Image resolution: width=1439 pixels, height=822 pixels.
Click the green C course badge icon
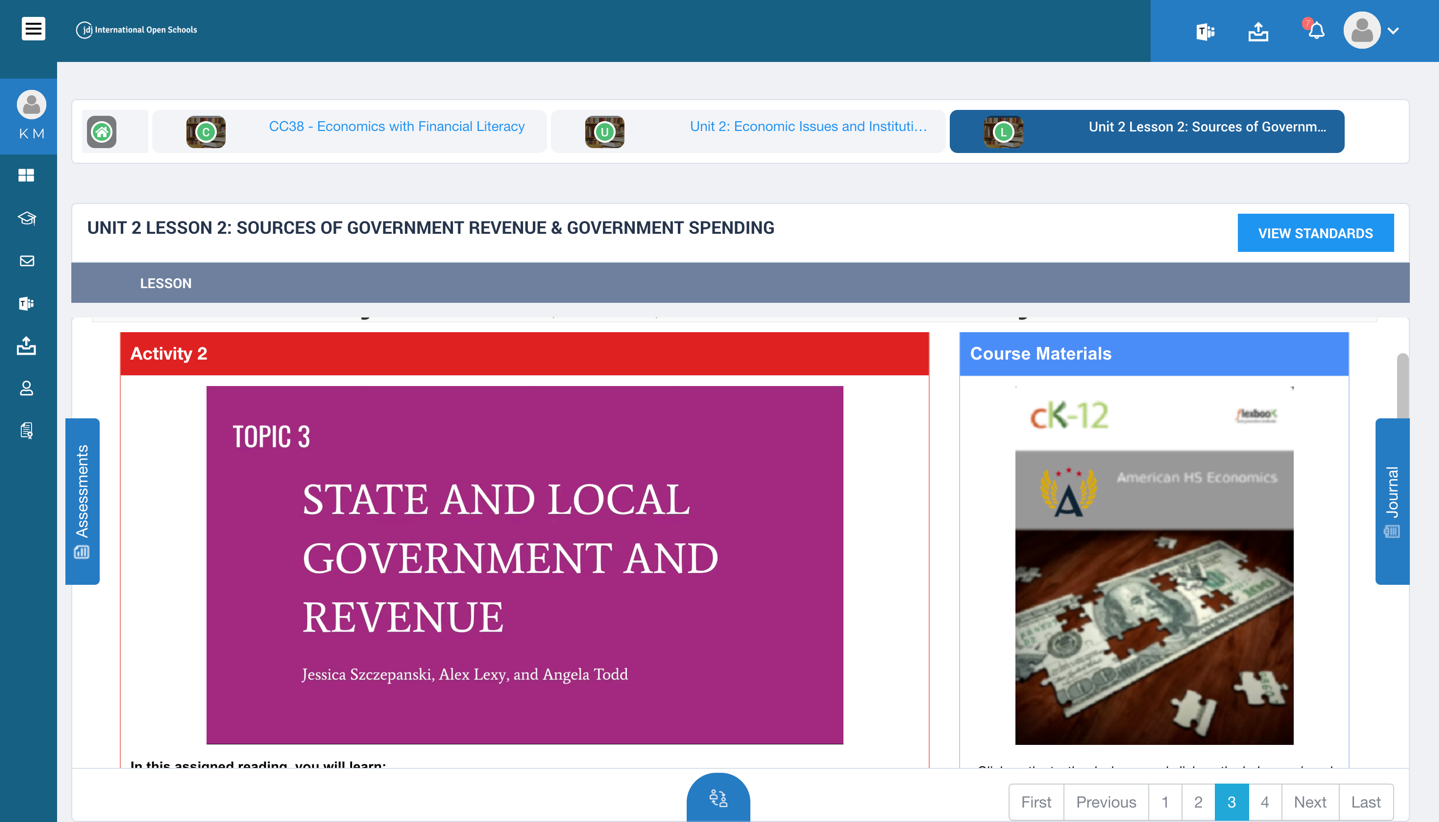point(206,132)
